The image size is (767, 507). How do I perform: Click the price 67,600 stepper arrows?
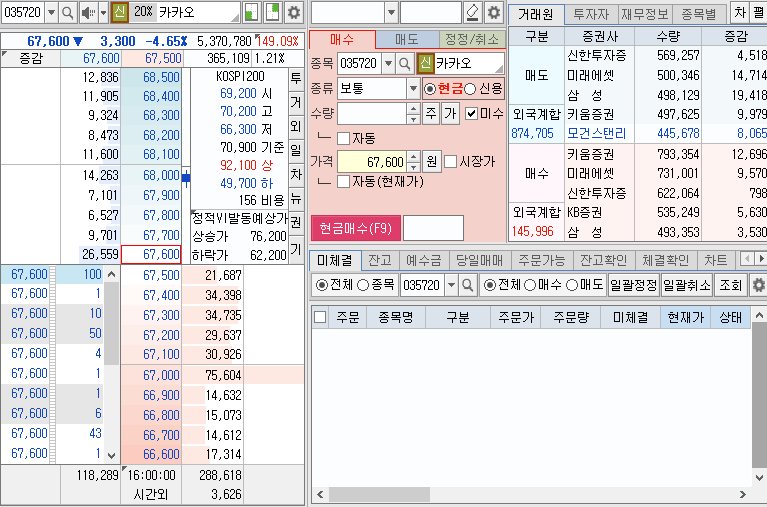point(413,161)
